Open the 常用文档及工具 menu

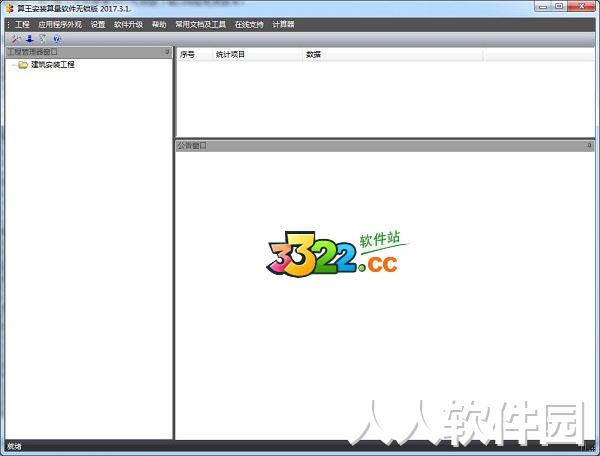[201, 24]
